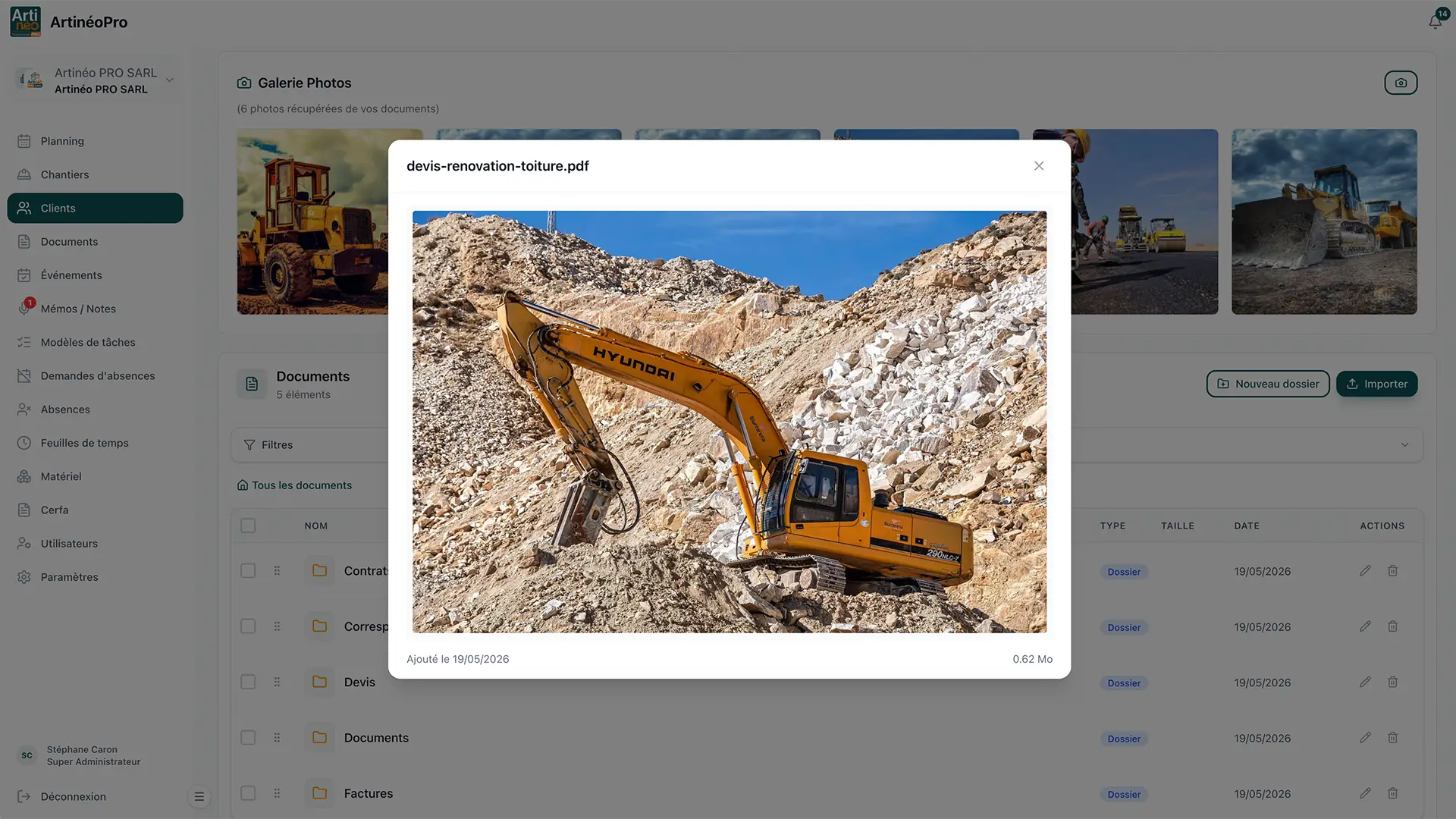Check the Factures row checkbox
Screen dimensions: 1456x819
(x=248, y=793)
